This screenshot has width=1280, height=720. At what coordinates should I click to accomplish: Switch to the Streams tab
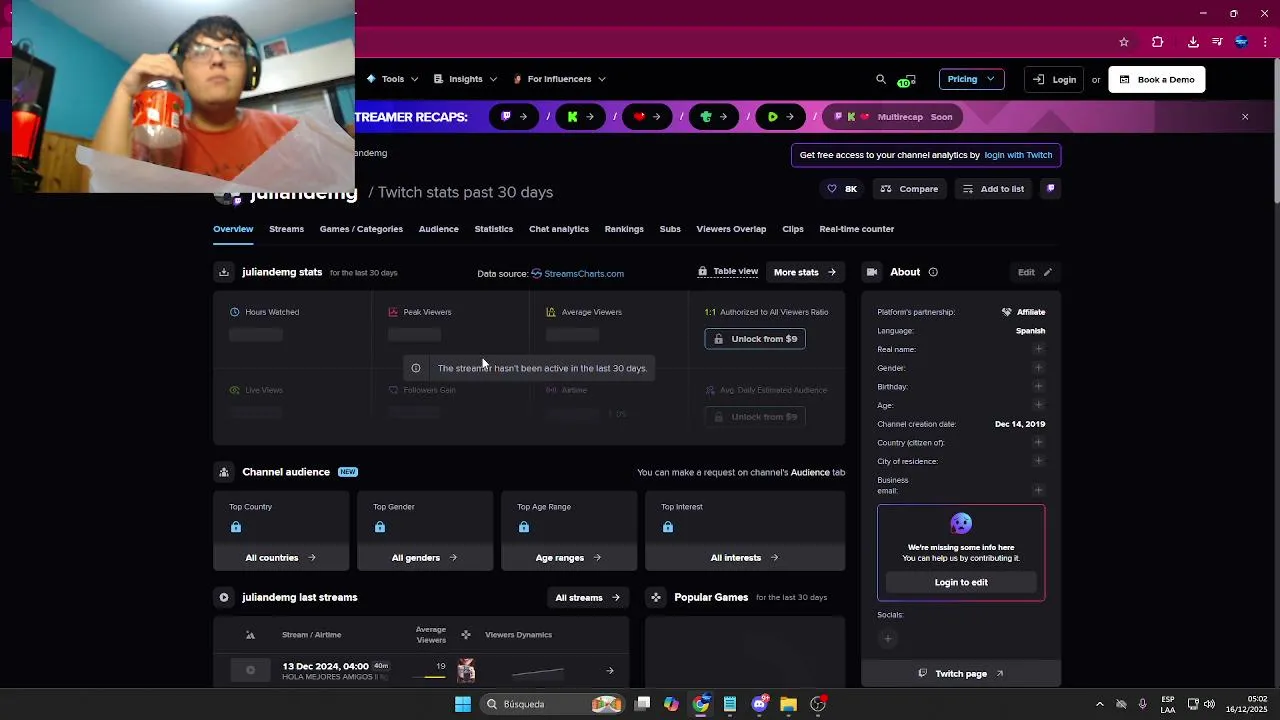(x=286, y=229)
